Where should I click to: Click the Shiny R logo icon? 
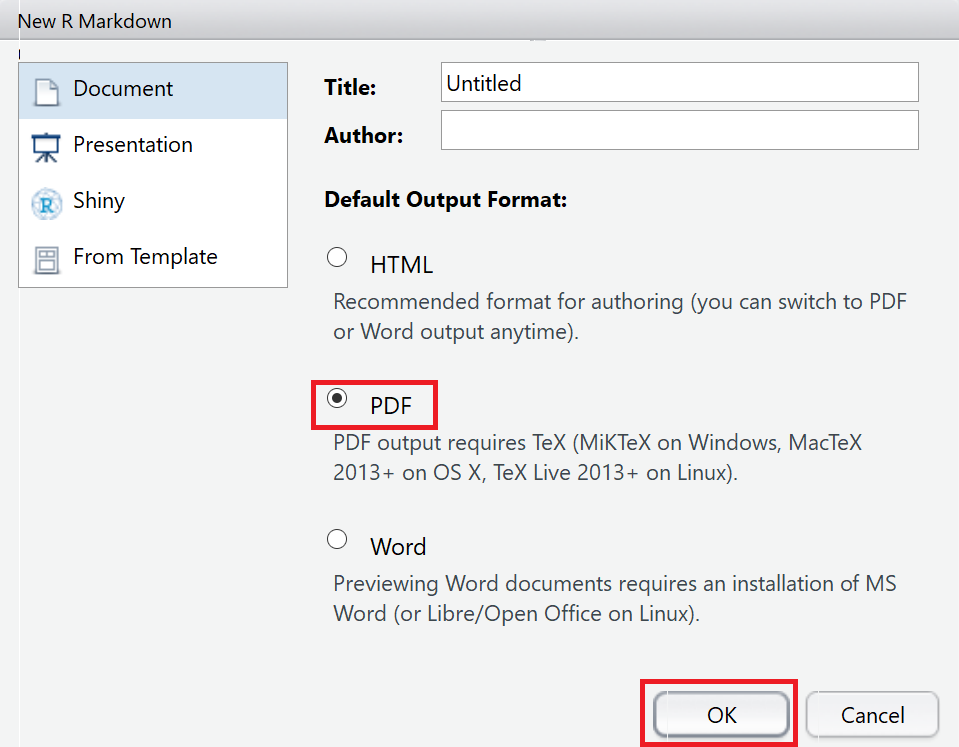(x=46, y=204)
